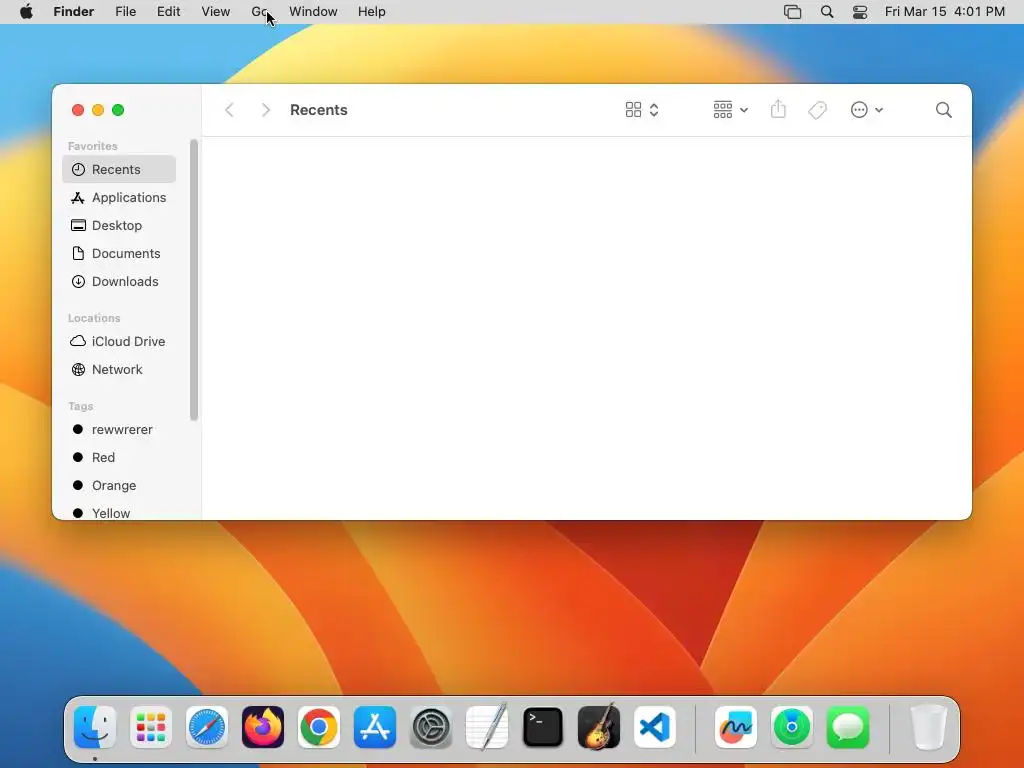Viewport: 1024px width, 768px height.
Task: Close the Finder window with red button
Action: click(x=78, y=110)
